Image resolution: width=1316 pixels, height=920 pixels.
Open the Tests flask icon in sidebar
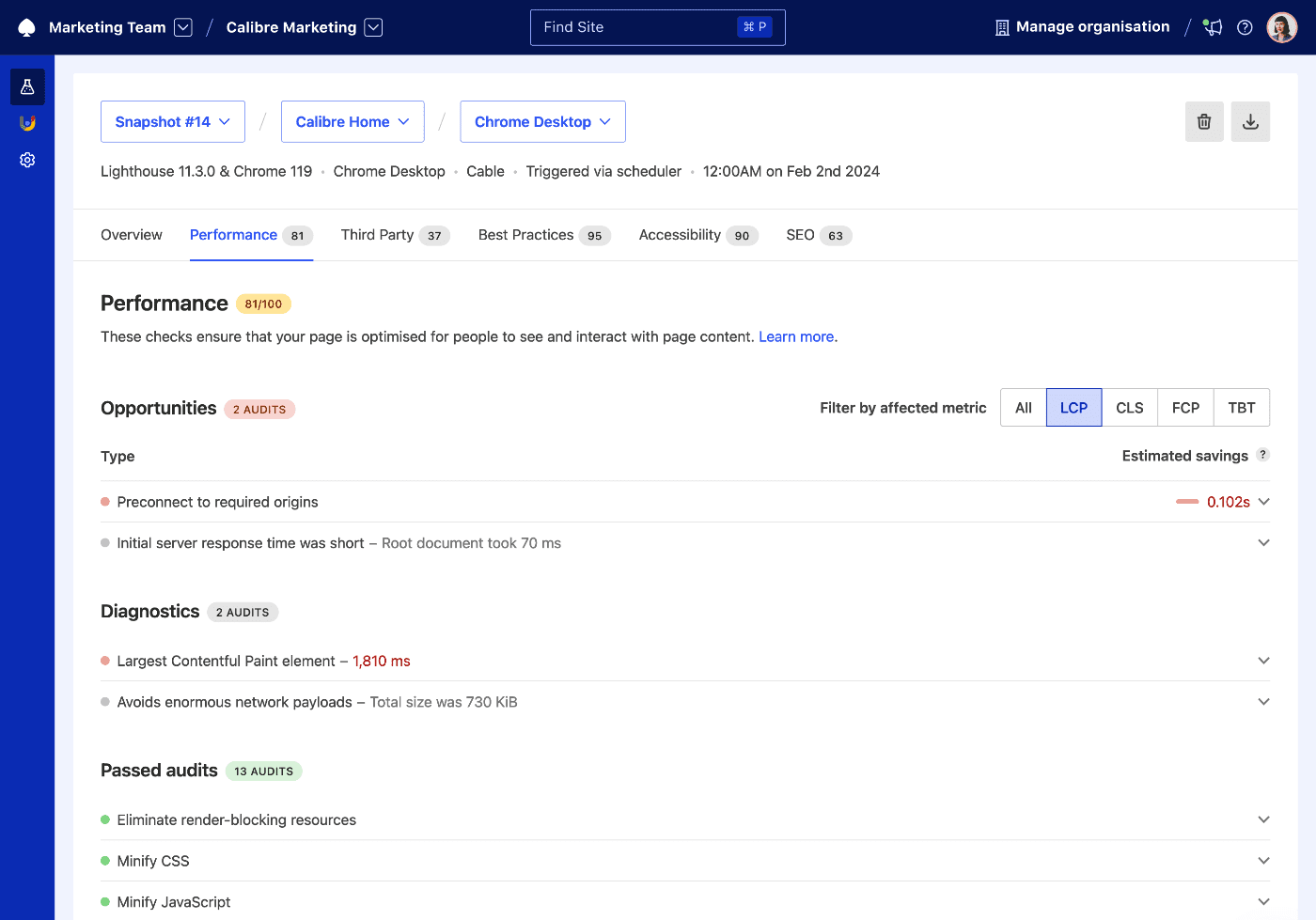27,86
